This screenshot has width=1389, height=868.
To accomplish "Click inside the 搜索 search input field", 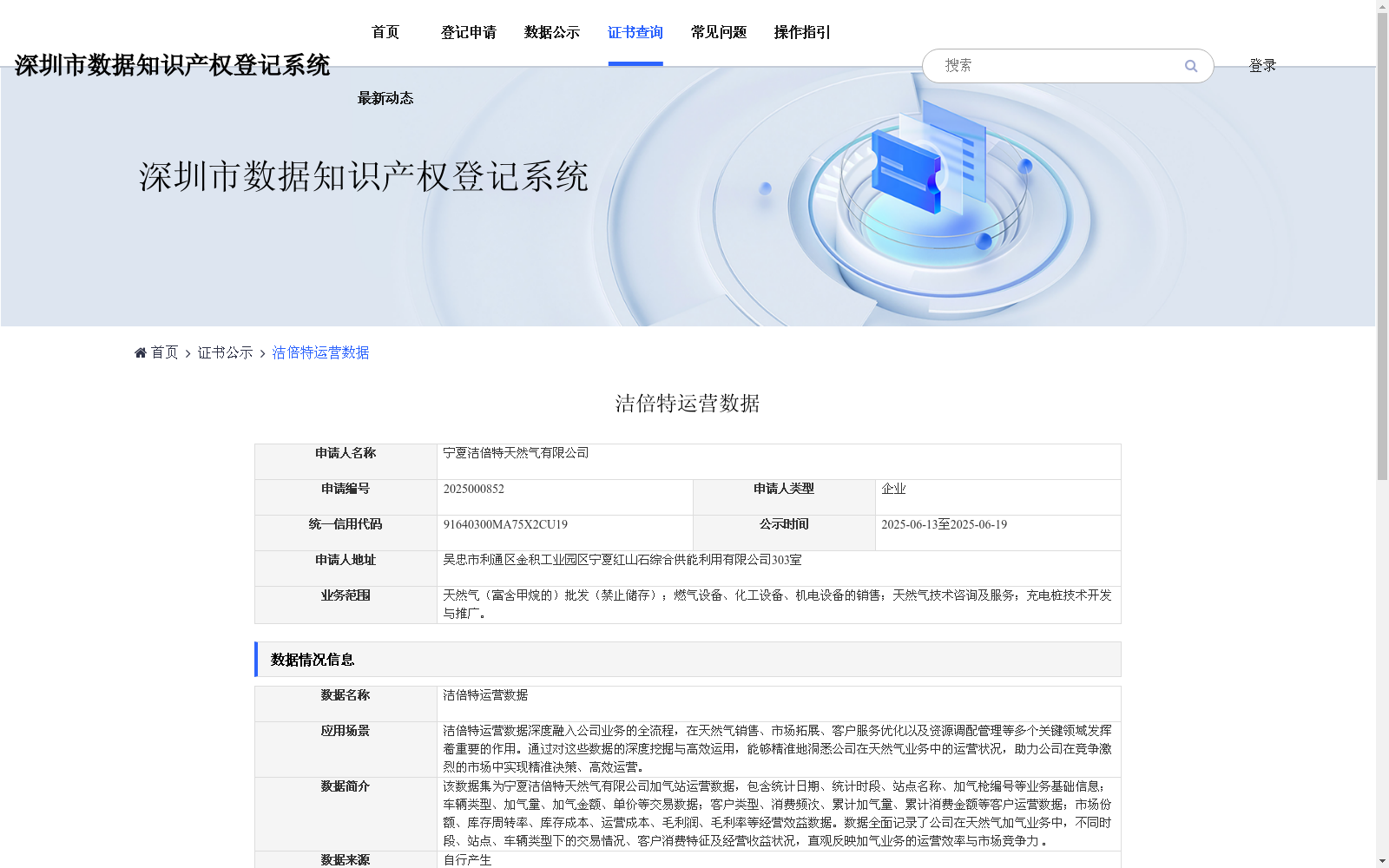I will [1042, 65].
